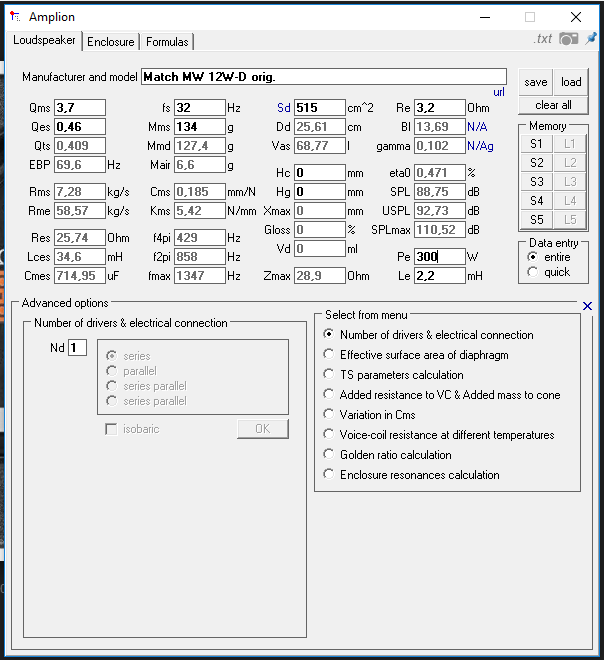
Task: Click the Qms input field
Action: point(80,108)
